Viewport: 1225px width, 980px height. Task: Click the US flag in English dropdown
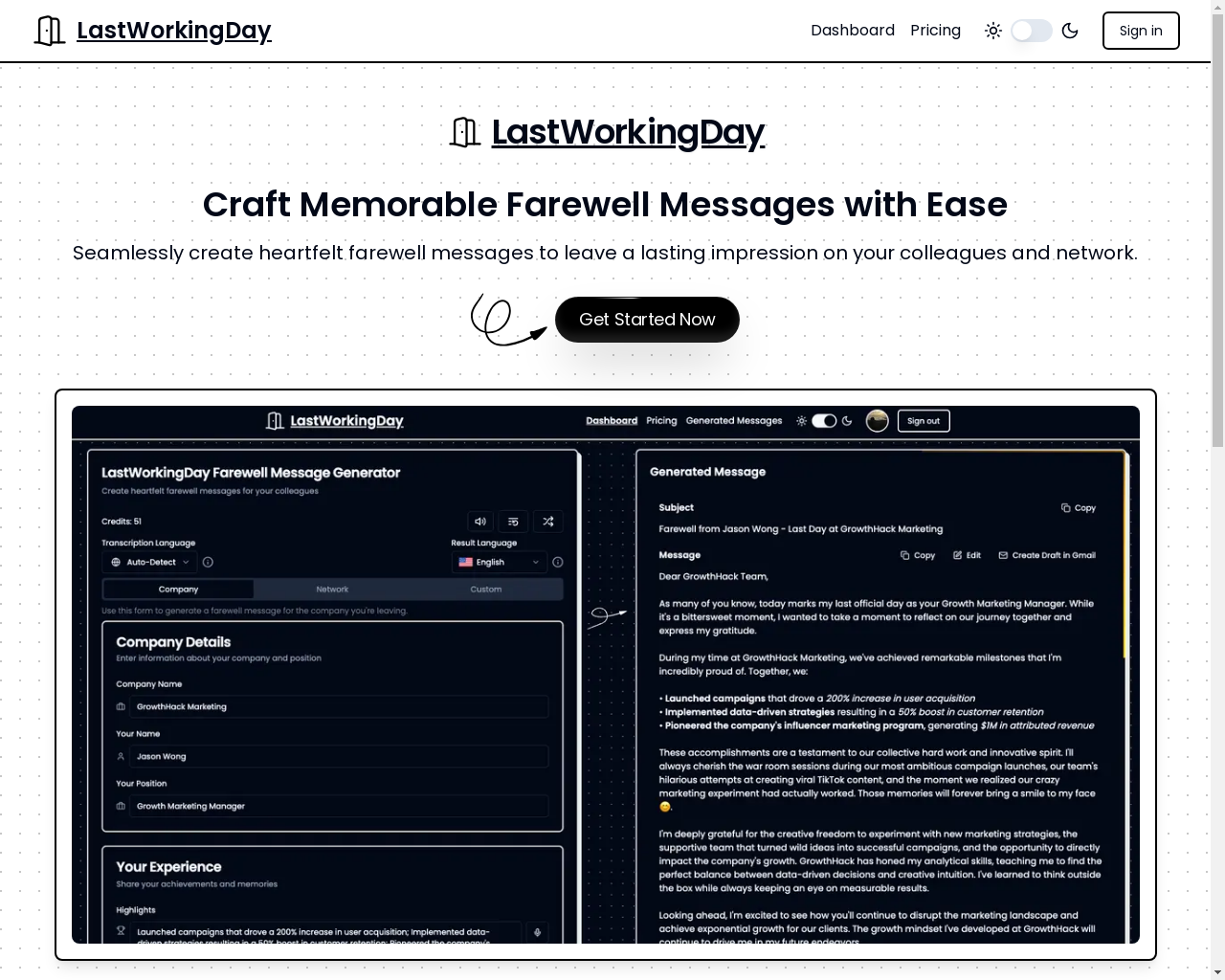[x=465, y=563]
